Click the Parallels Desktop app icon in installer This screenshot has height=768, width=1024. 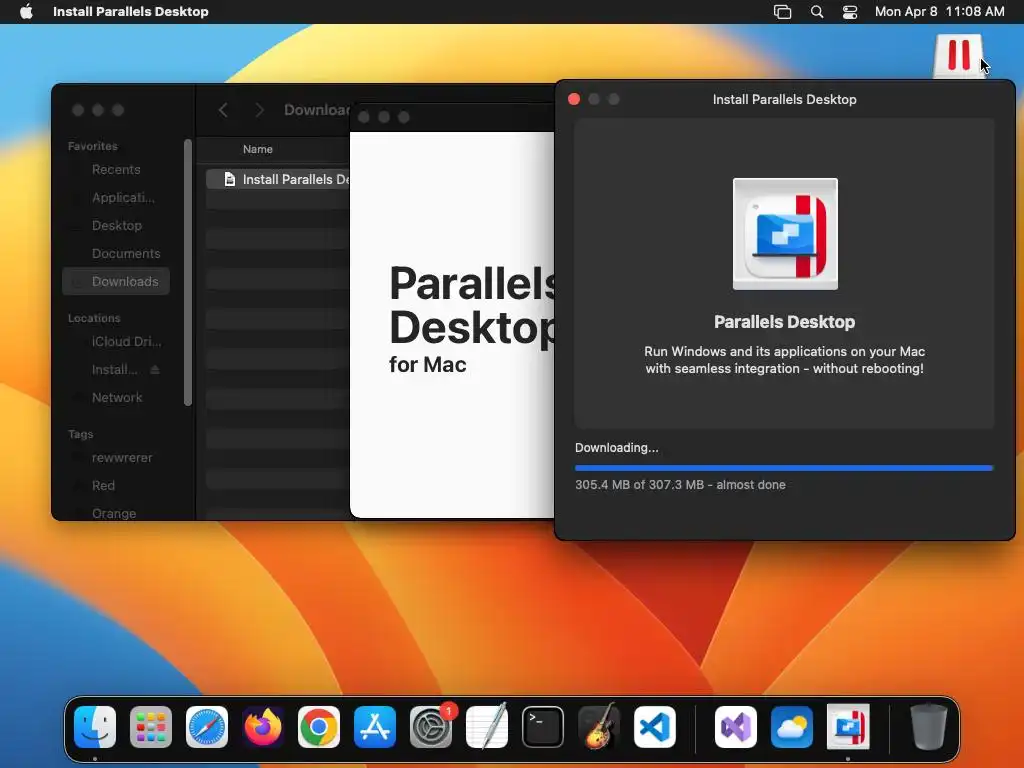point(785,234)
